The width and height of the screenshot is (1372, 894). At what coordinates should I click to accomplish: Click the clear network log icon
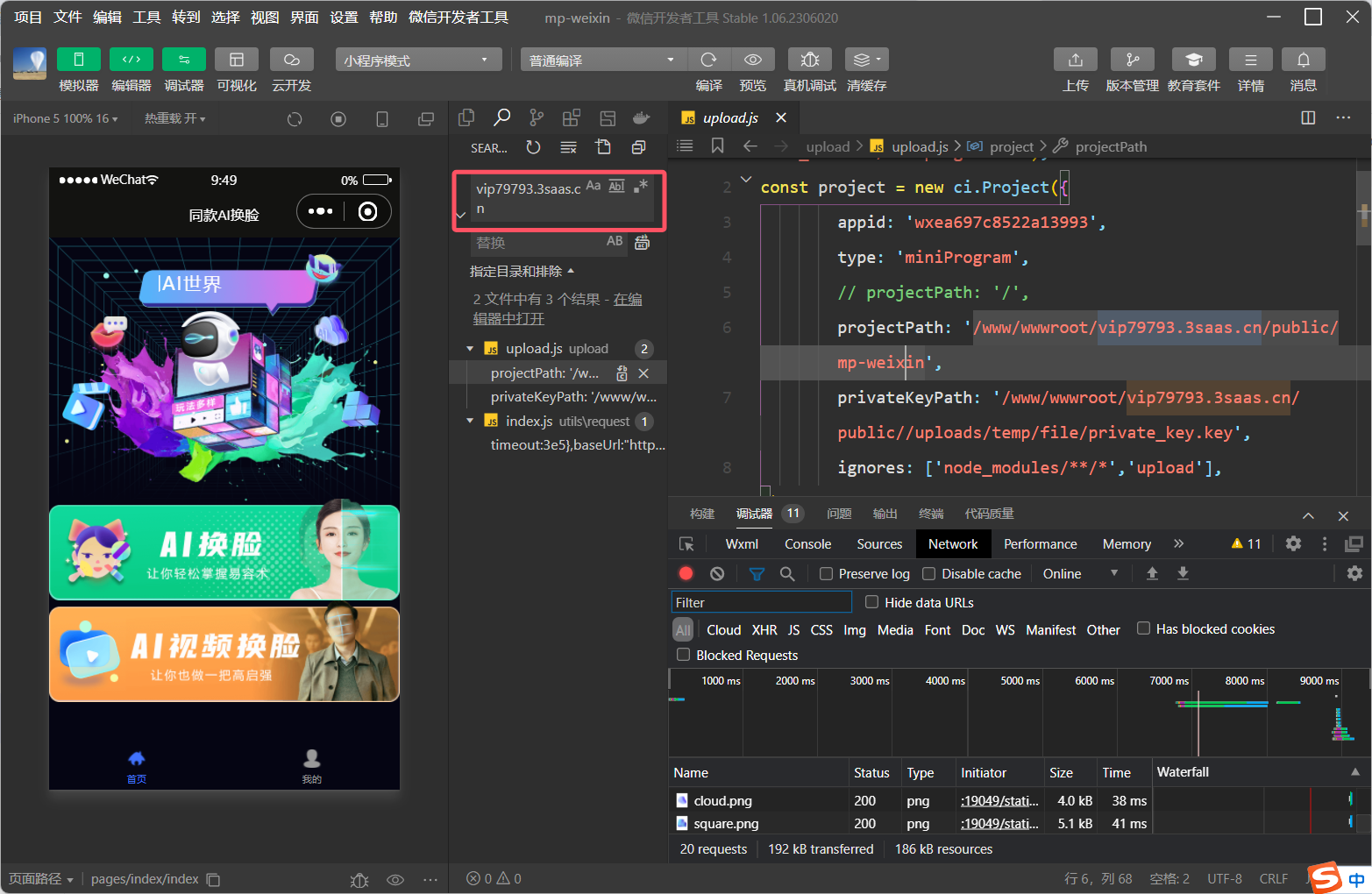point(717,573)
